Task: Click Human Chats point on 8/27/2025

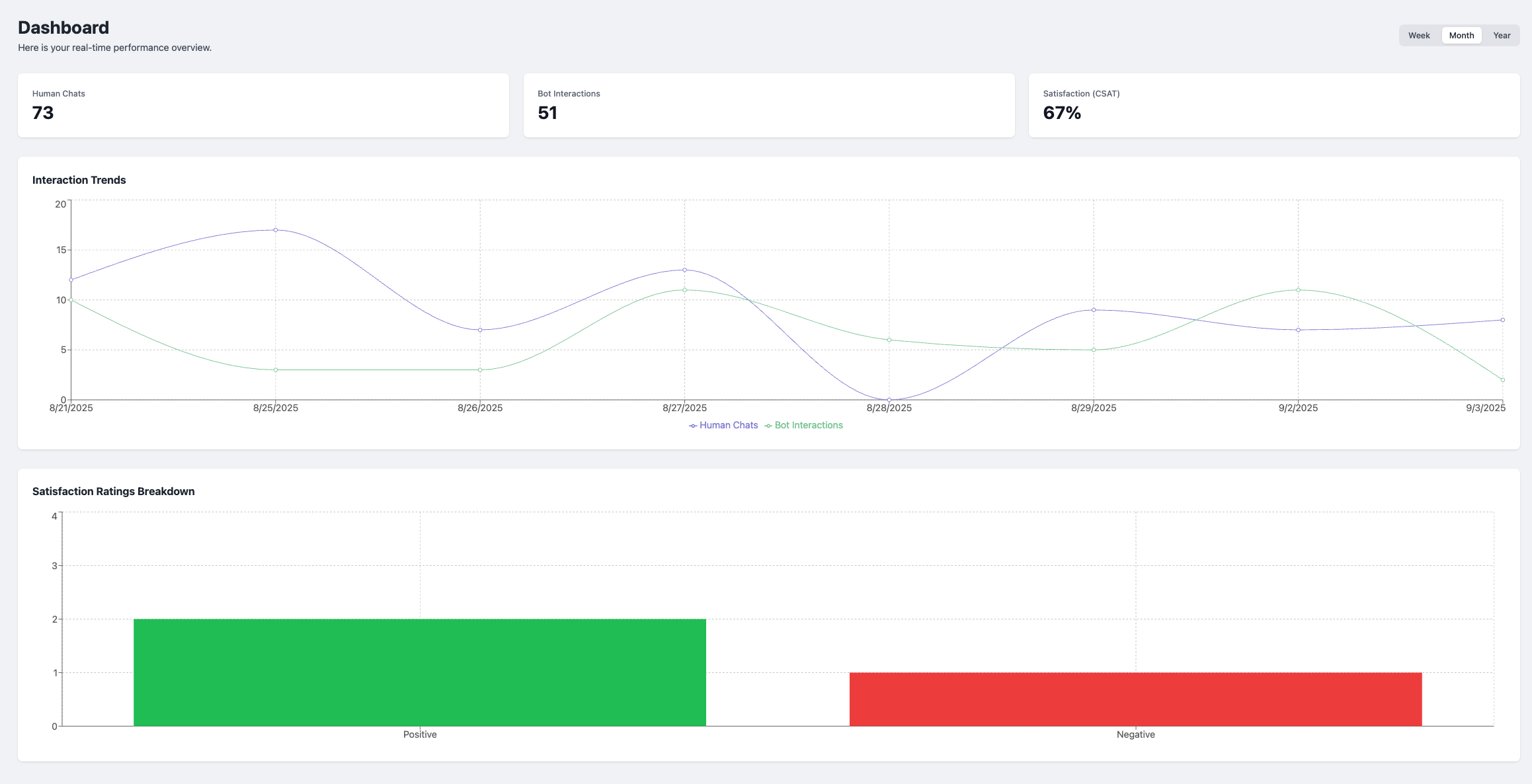Action: tap(684, 270)
